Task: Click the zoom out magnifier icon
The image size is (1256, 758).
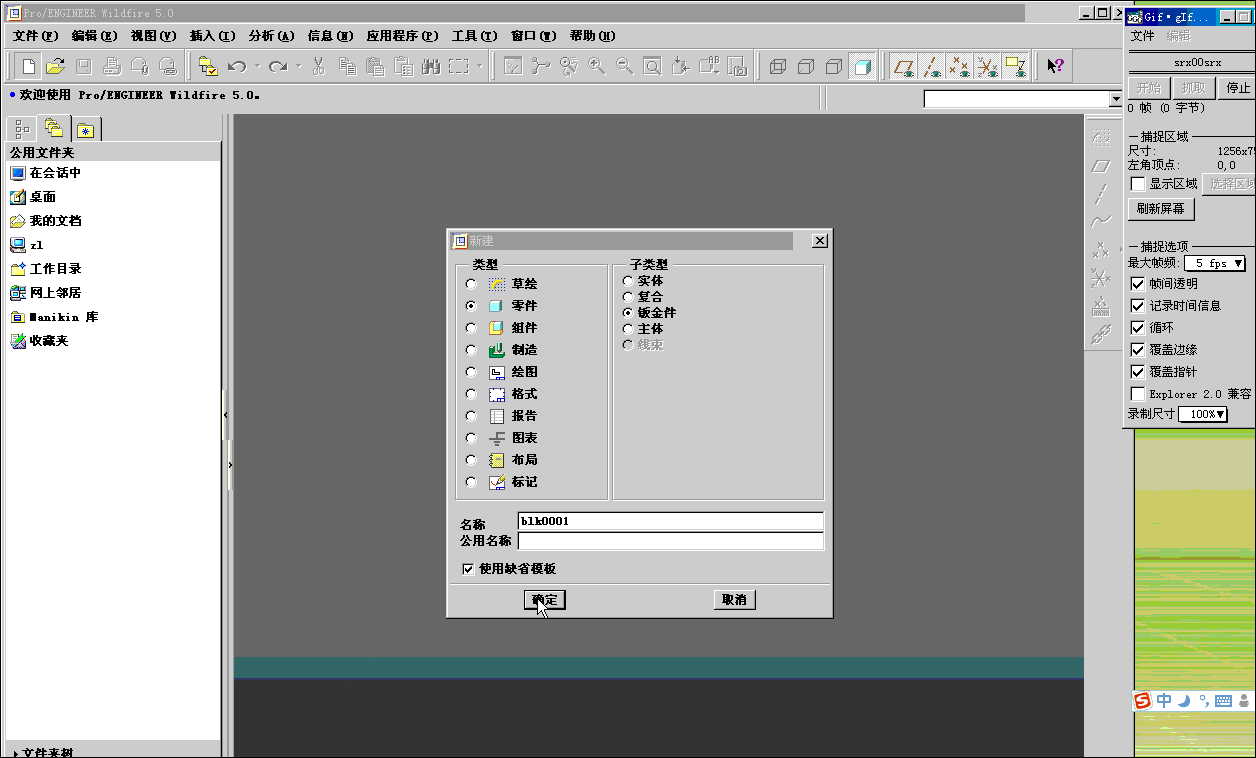Action: click(x=625, y=66)
